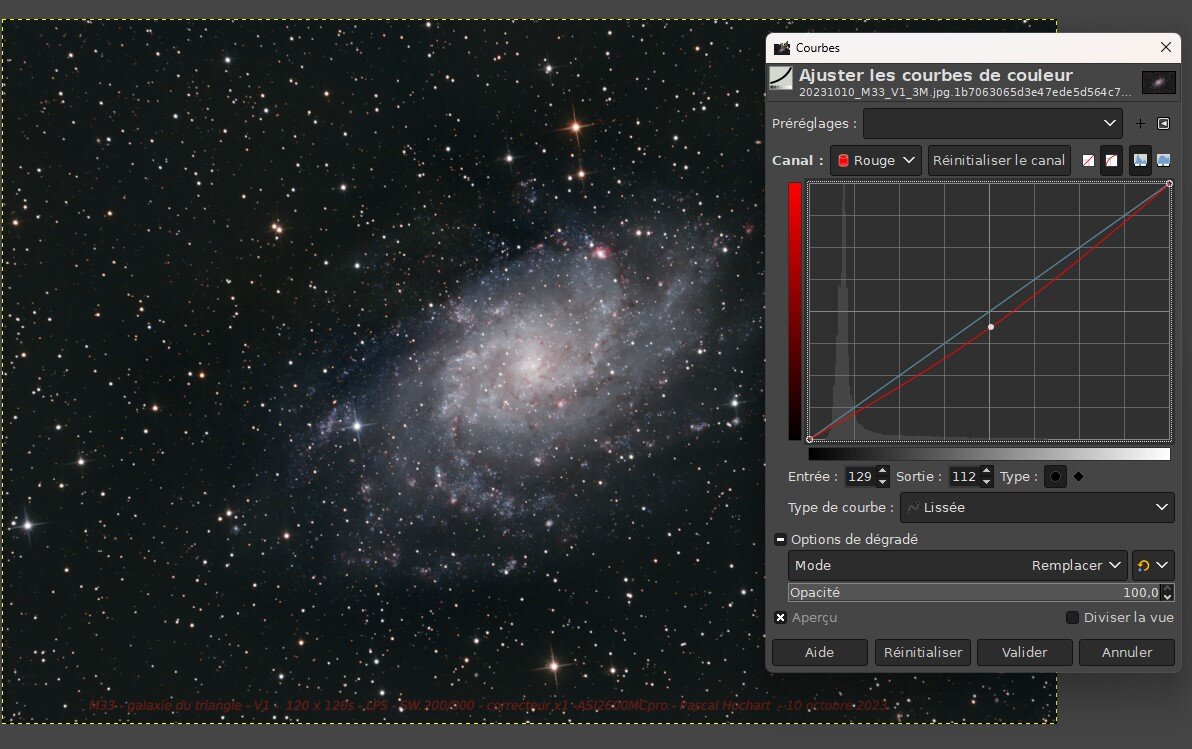Click the plus icon to save preset
Viewport: 1192px width, 749px height.
point(1140,124)
